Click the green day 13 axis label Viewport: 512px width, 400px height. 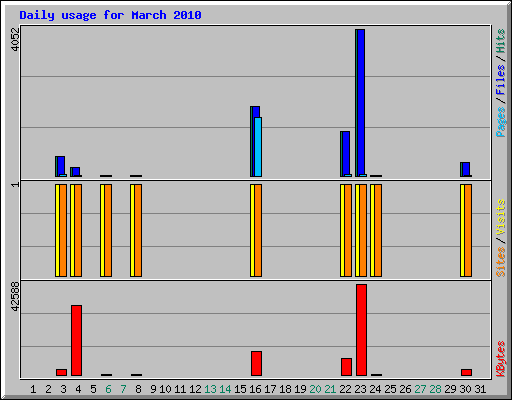tap(210, 389)
